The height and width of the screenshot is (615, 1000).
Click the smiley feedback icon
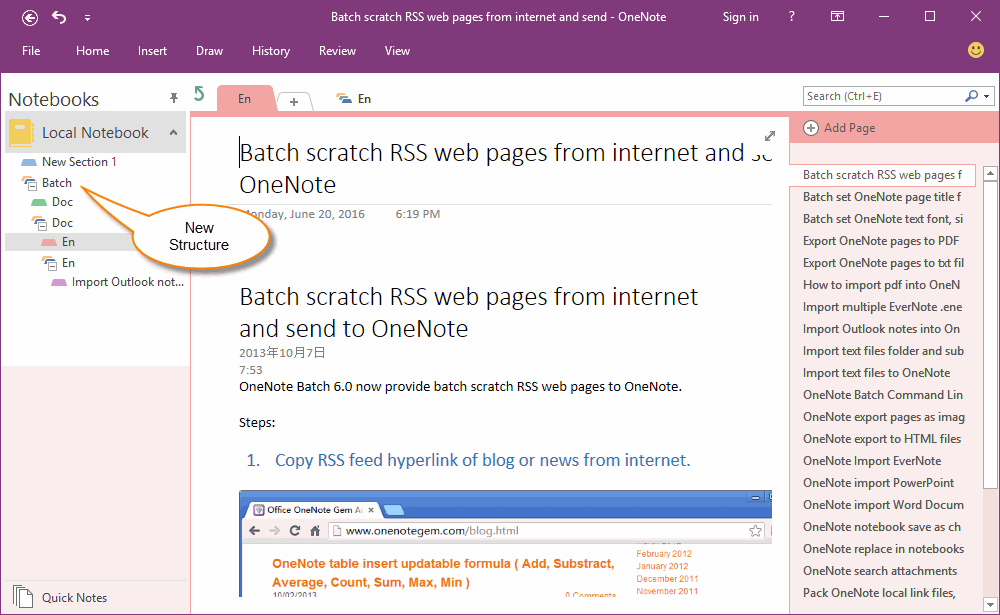click(x=976, y=50)
